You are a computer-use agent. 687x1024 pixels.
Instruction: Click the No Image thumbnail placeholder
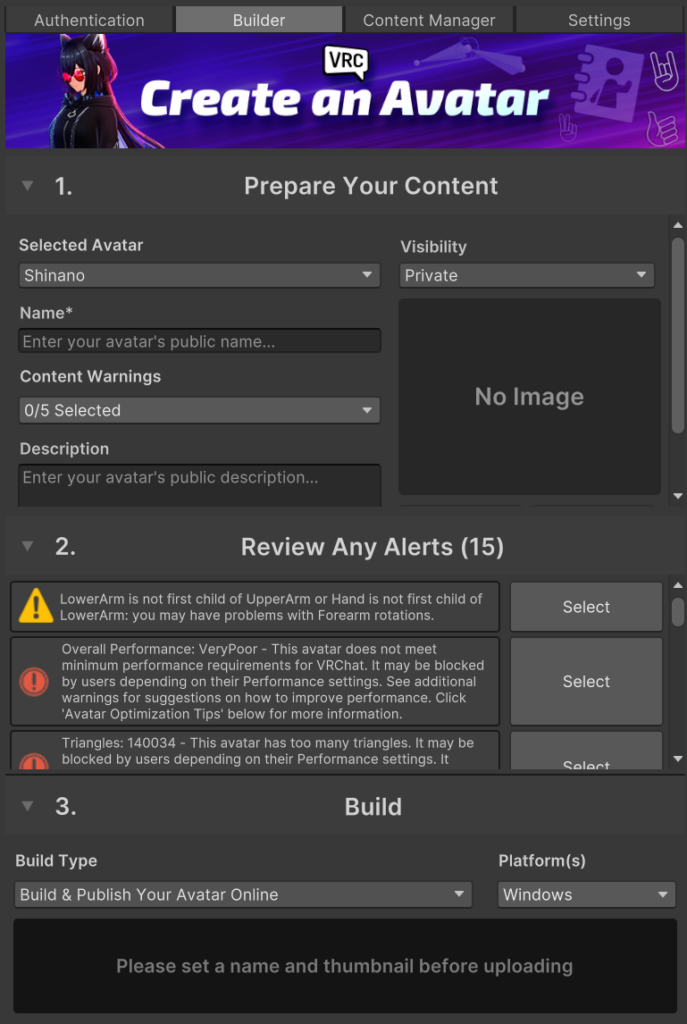[x=530, y=396]
